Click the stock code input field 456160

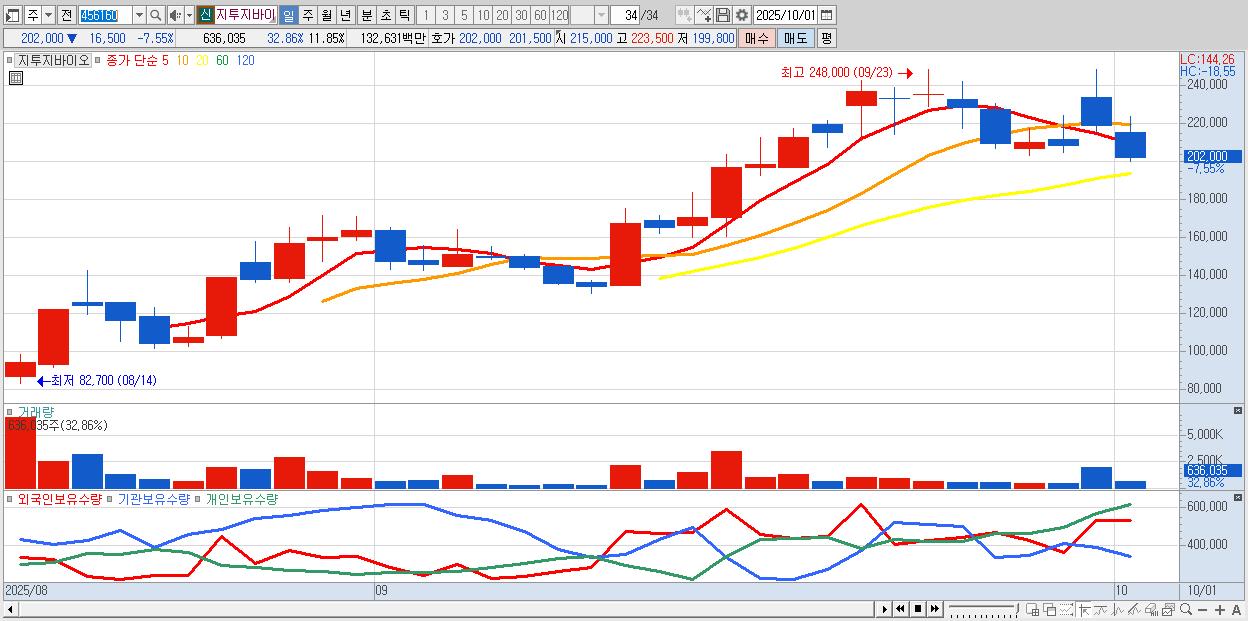coord(104,15)
